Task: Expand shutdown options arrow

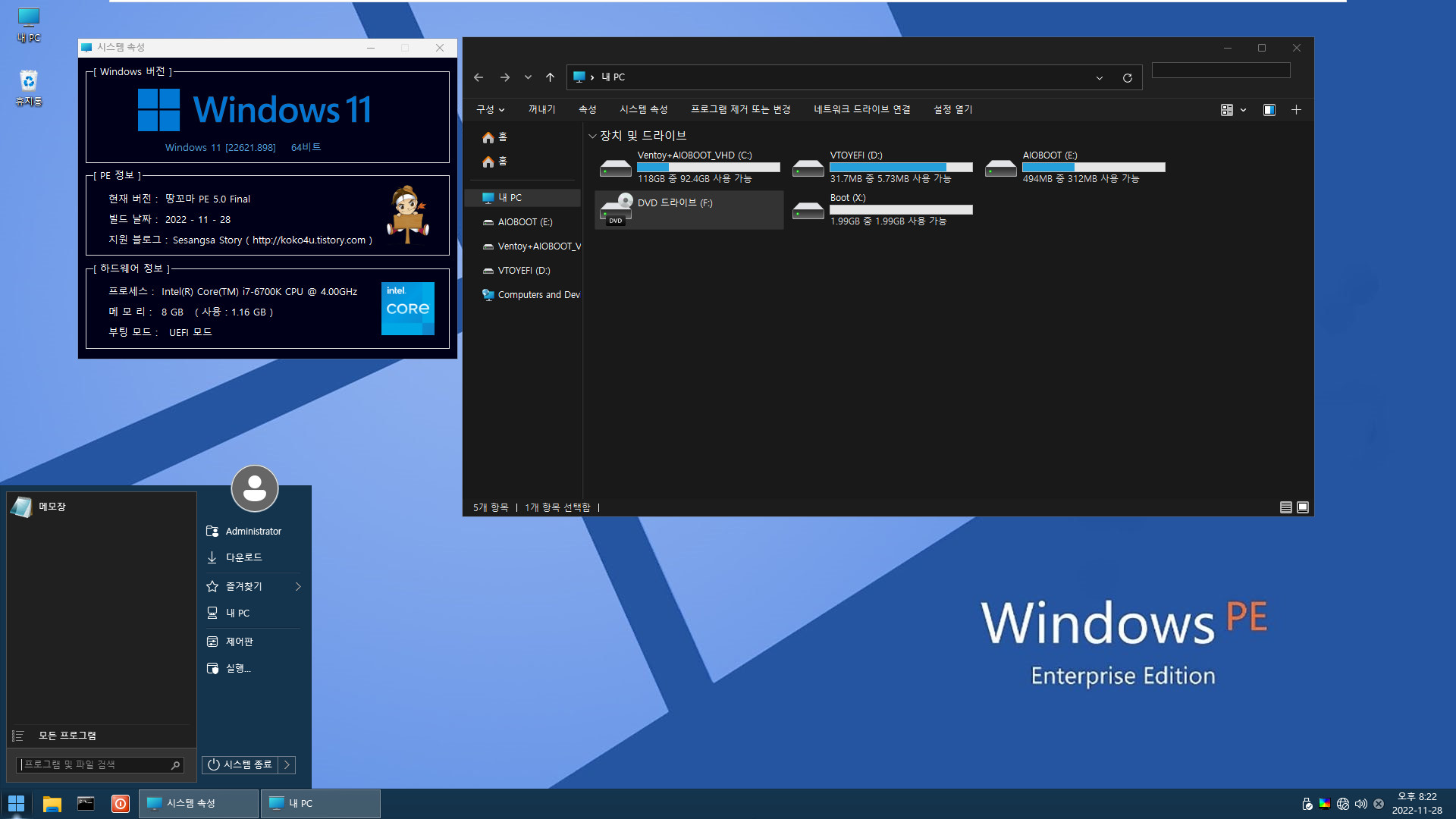Action: tap(287, 764)
